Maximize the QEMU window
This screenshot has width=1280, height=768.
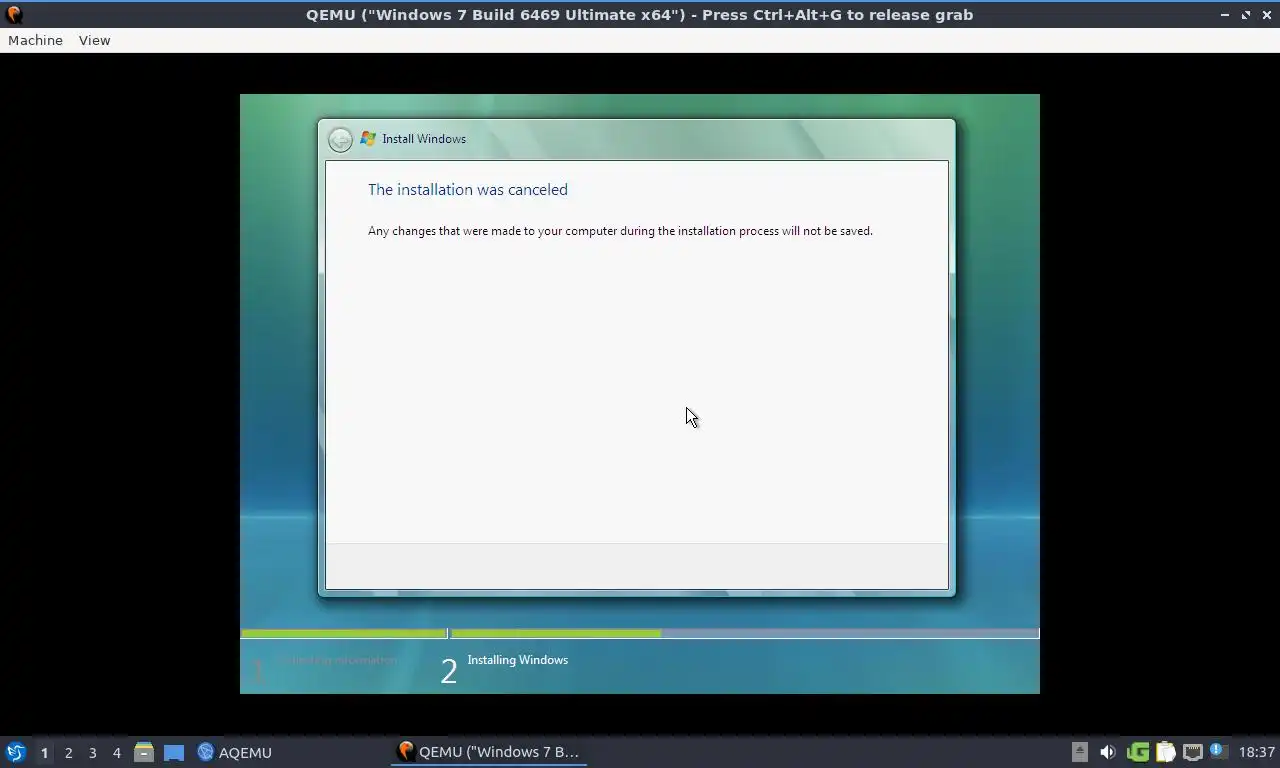pyautogui.click(x=1246, y=15)
